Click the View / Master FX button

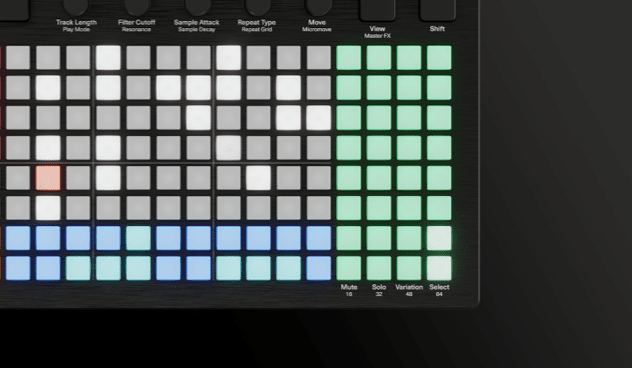(377, 10)
